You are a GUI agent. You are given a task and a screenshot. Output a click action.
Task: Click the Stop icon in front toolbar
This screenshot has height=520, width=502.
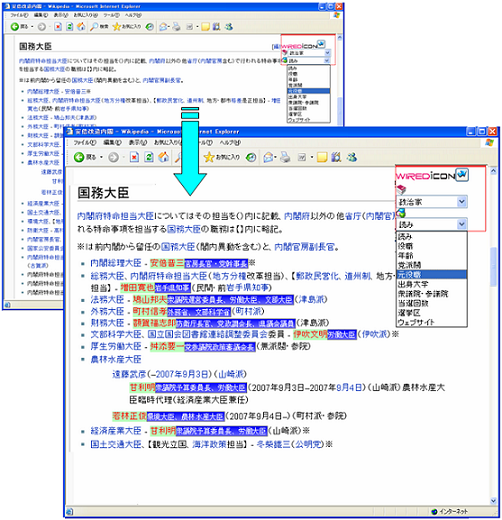coord(134,157)
